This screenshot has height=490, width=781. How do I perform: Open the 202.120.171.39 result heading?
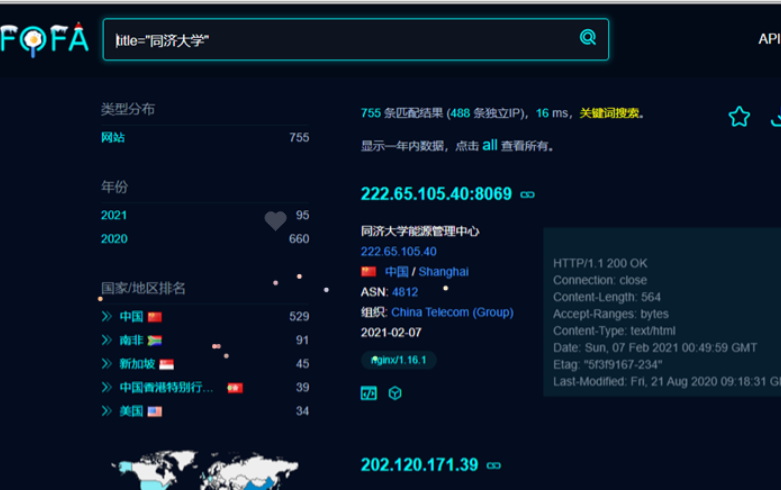[x=419, y=465]
